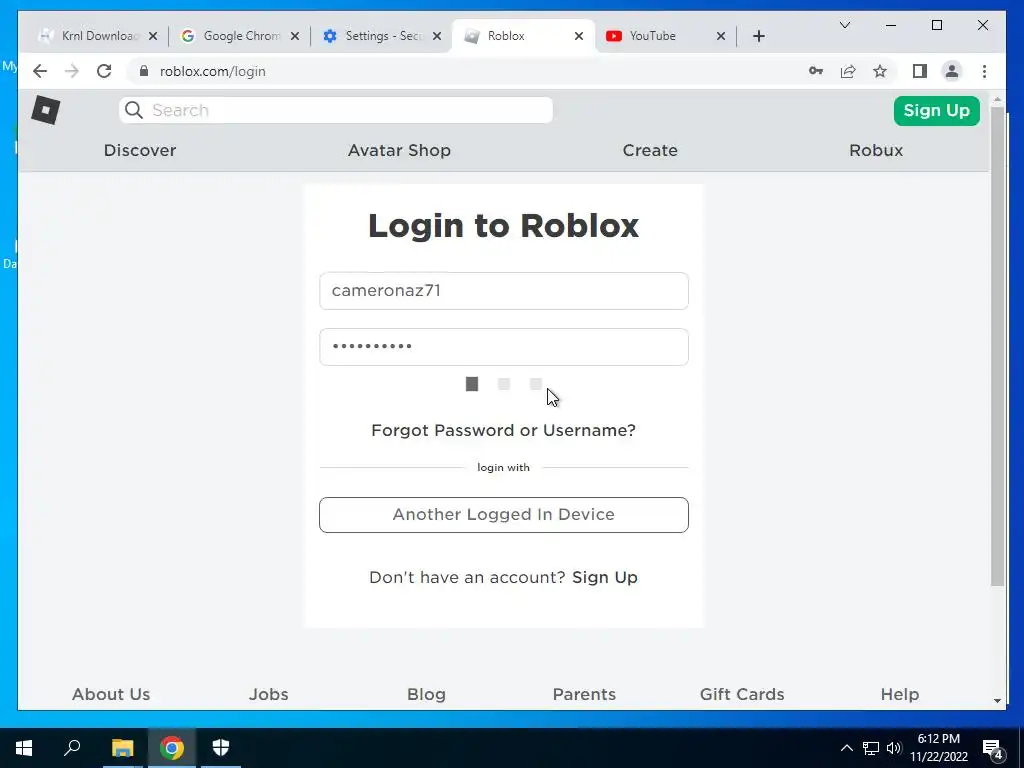The image size is (1024, 768).
Task: Open the Robux menu item
Action: pos(876,150)
